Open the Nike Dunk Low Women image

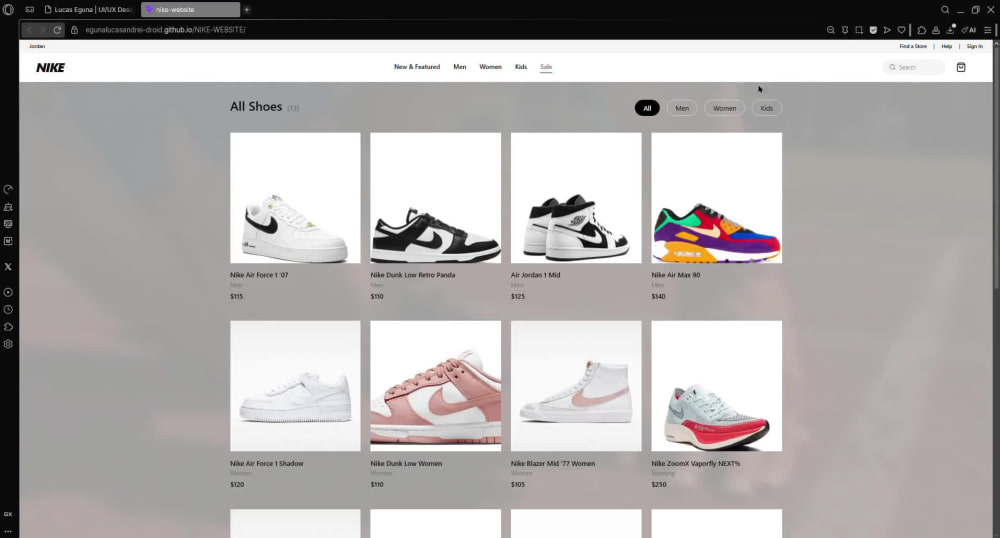pyautogui.click(x=436, y=386)
